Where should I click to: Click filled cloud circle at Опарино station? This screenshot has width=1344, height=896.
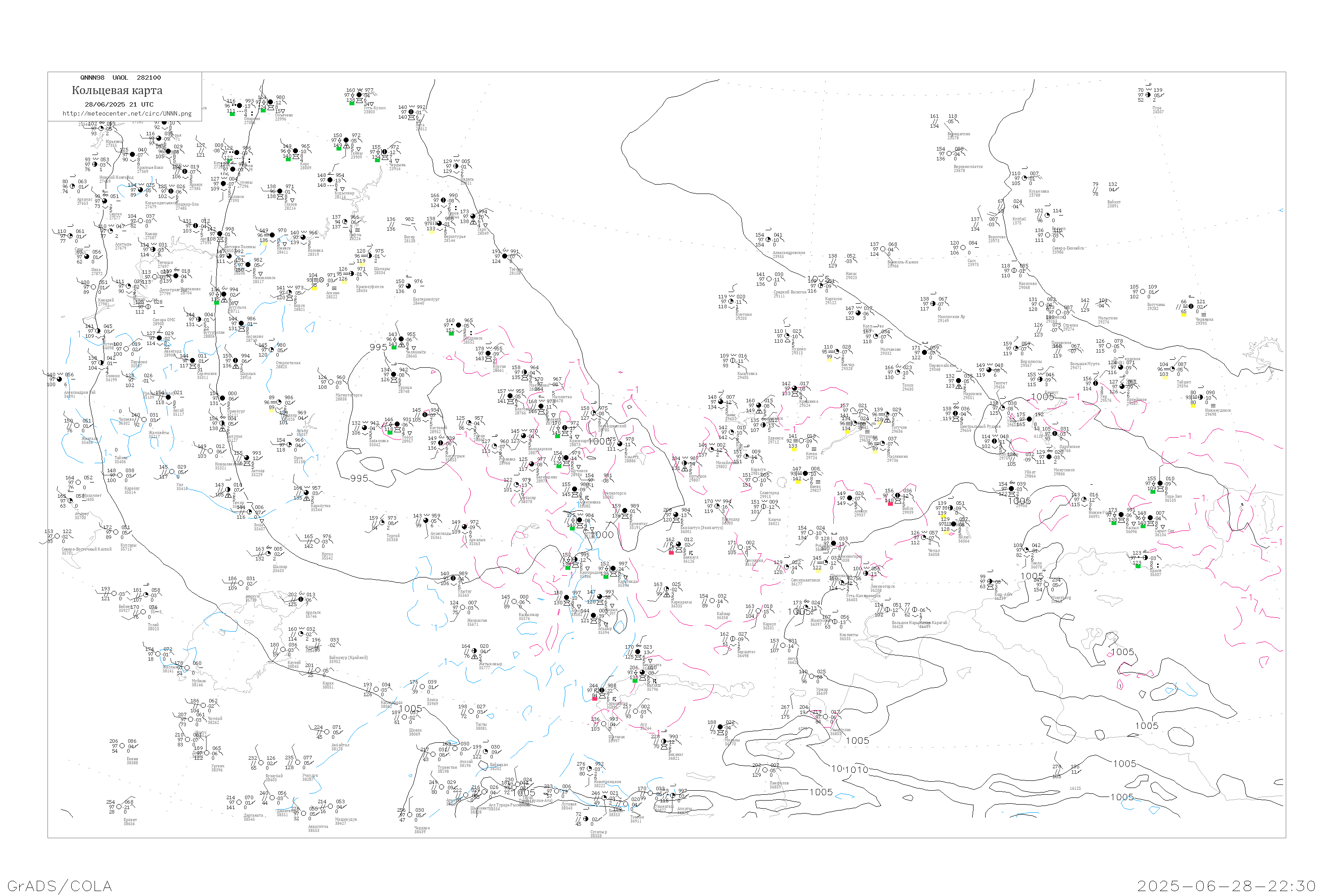(x=239, y=106)
